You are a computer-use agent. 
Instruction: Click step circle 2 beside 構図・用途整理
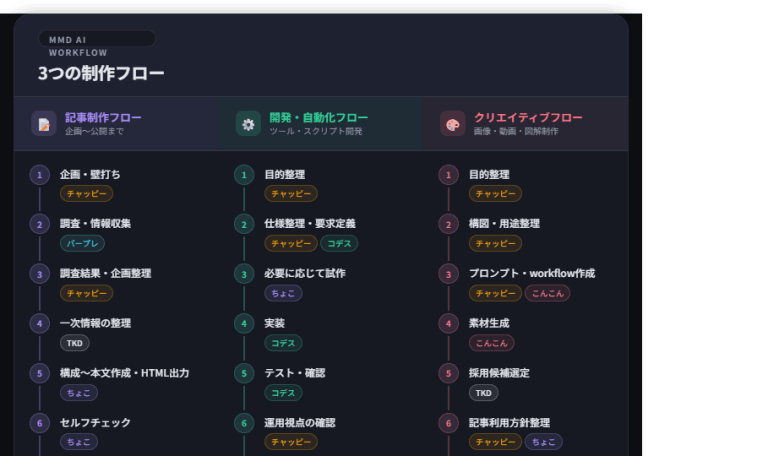[448, 224]
